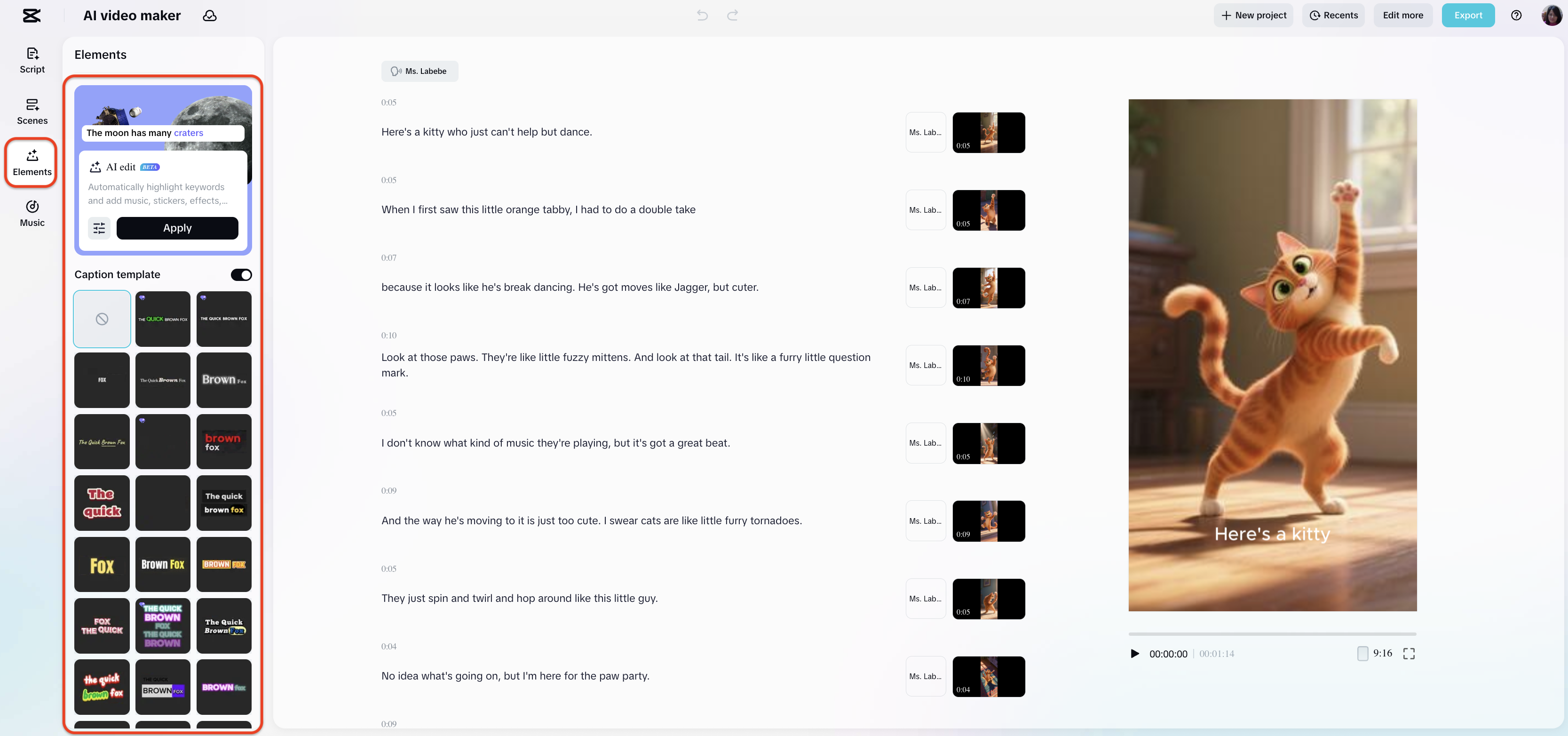The width and height of the screenshot is (1568, 736).
Task: Click the Apply button for AI edit
Action: [x=177, y=228]
